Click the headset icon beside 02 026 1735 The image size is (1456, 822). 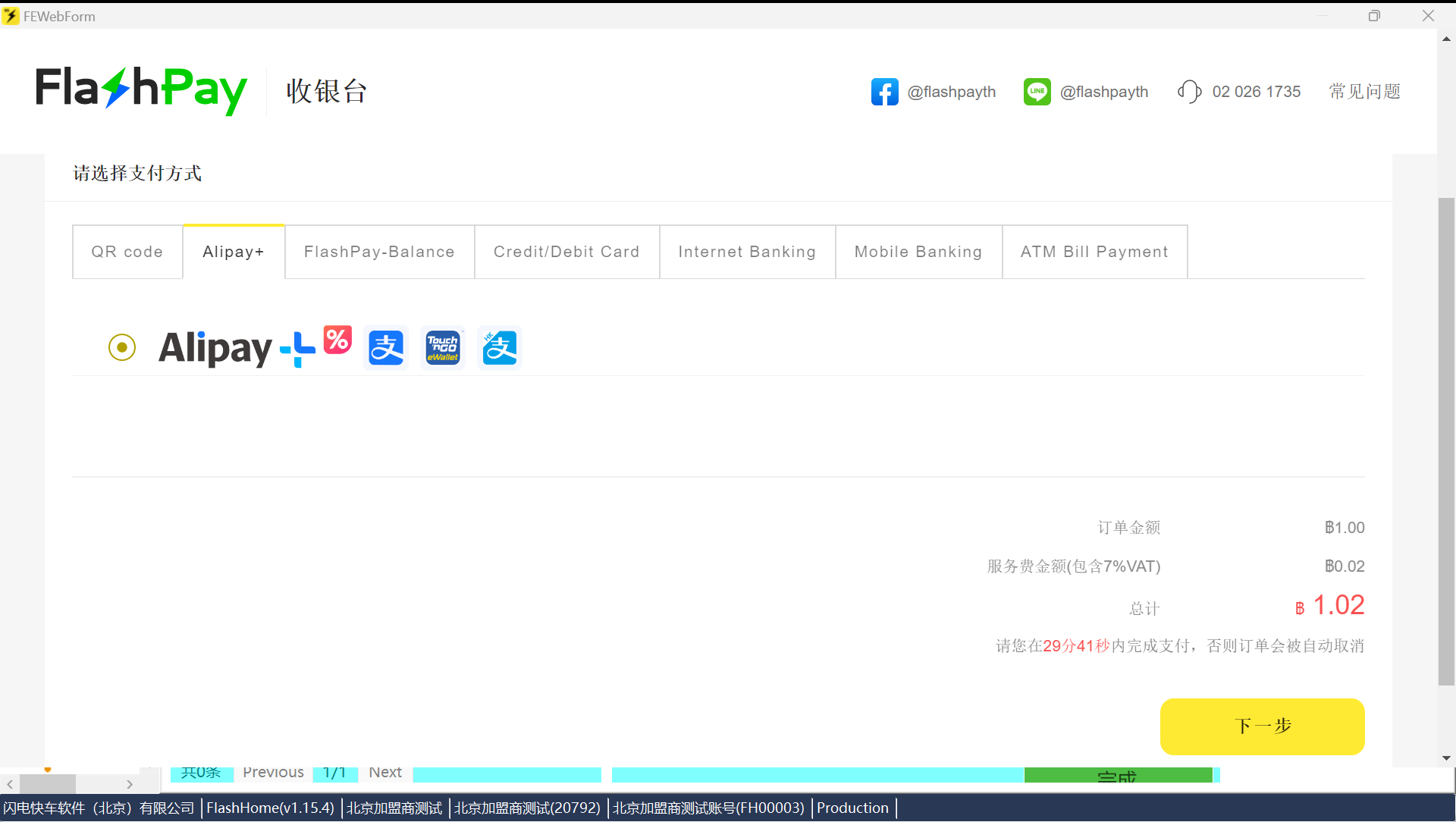click(x=1189, y=91)
